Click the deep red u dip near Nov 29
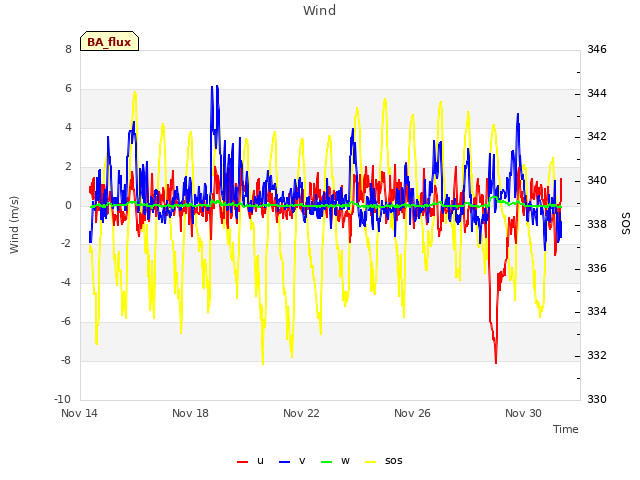Screen dimensions: 640x480 click(x=496, y=361)
